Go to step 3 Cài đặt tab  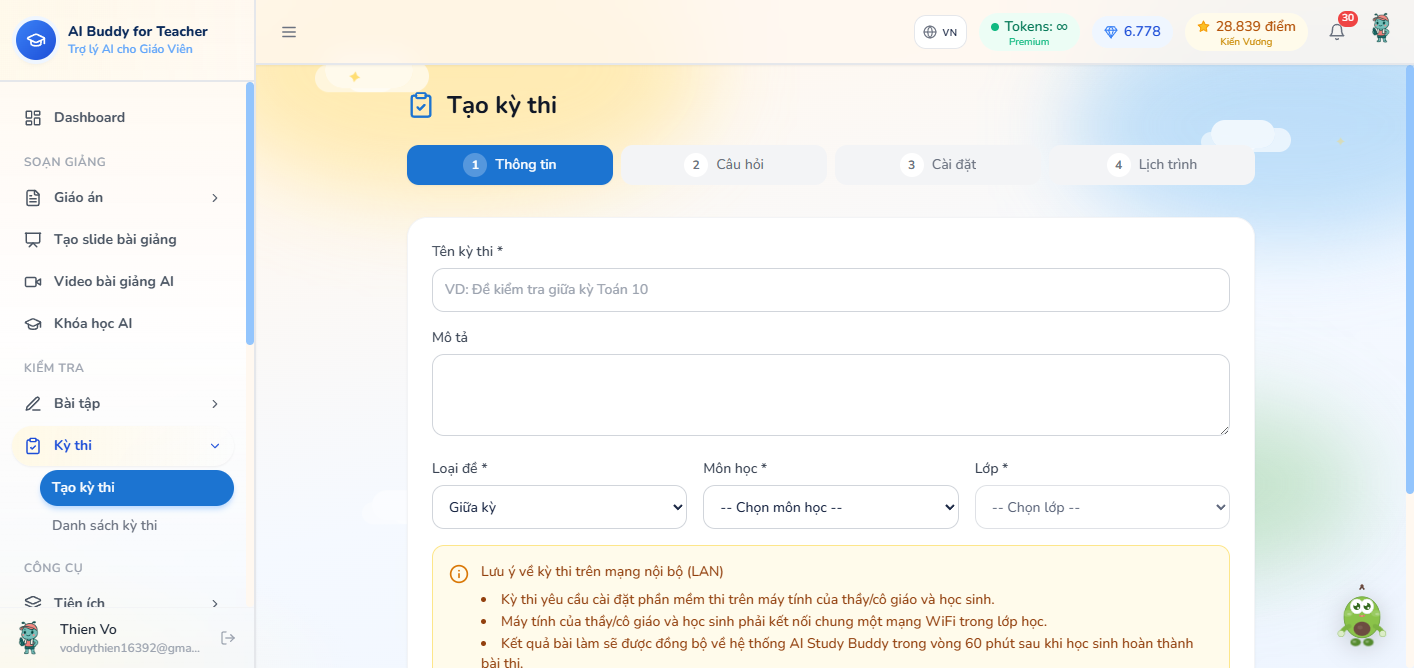coord(938,165)
